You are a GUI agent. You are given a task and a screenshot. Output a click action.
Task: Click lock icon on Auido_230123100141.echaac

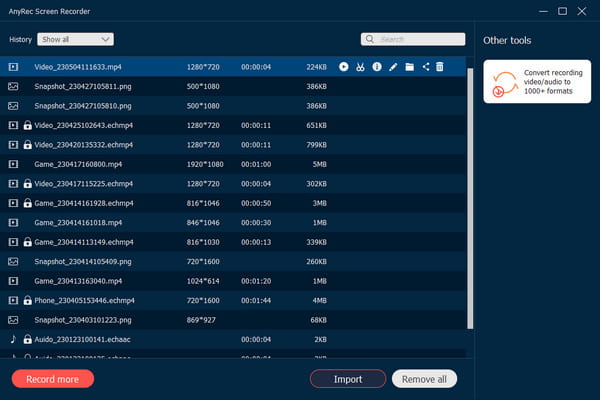pyautogui.click(x=28, y=339)
